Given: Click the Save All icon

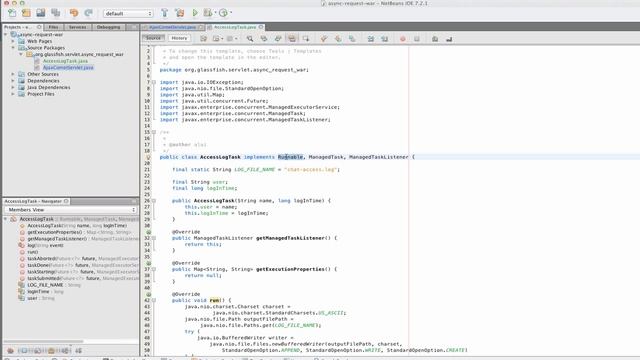Looking at the screenshot, I should (56, 13).
